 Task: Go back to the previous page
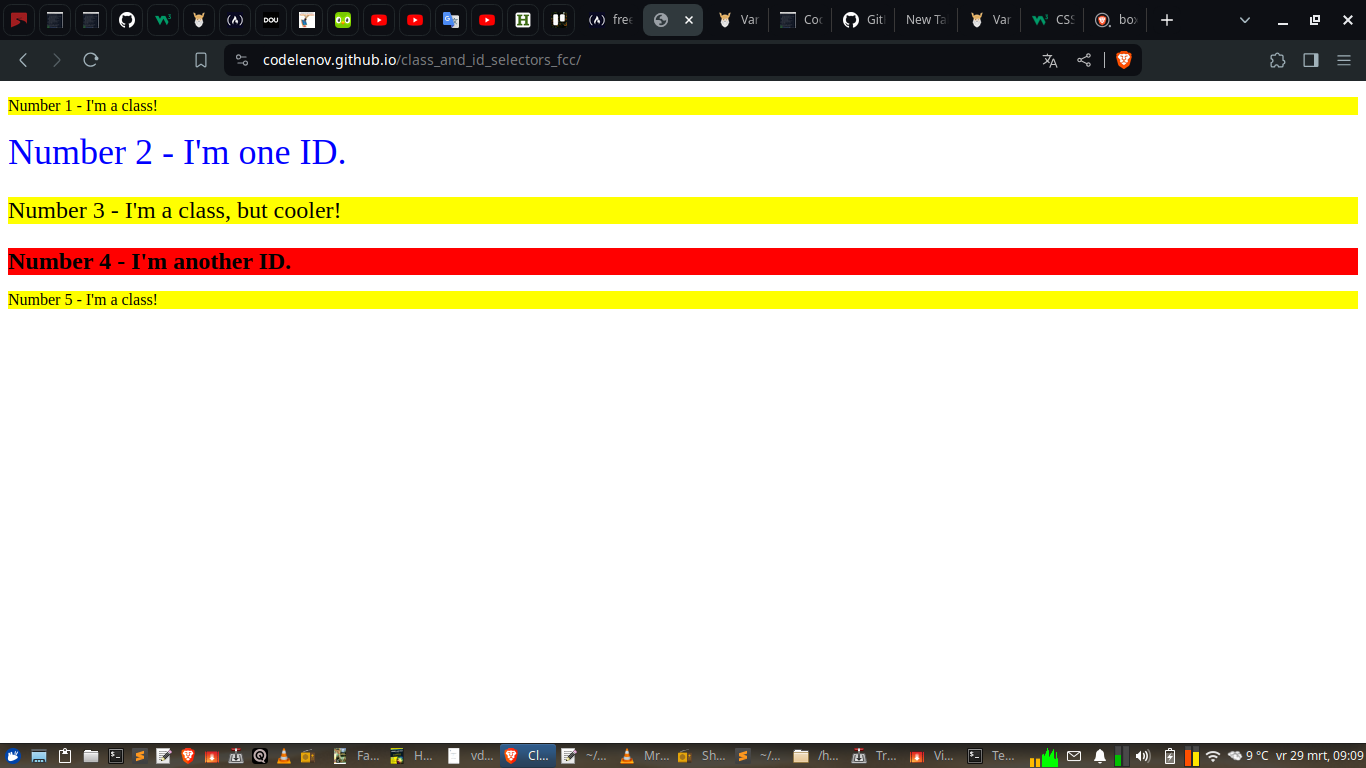(x=22, y=60)
